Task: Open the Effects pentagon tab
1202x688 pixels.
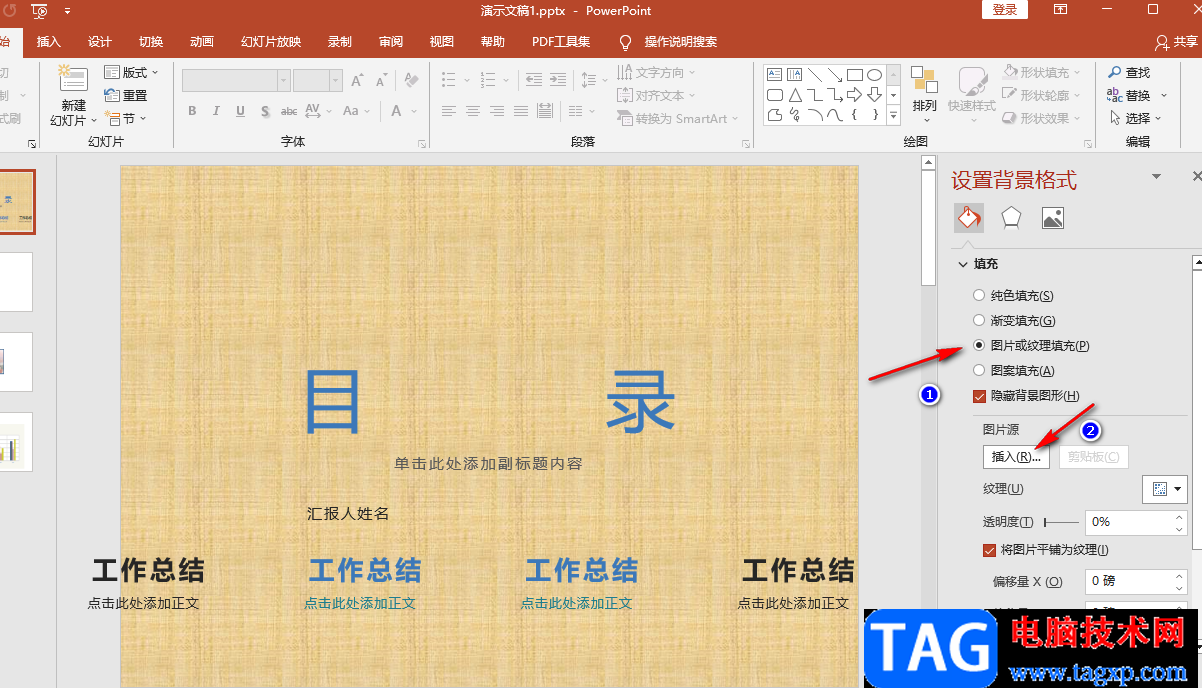Action: tap(1011, 217)
